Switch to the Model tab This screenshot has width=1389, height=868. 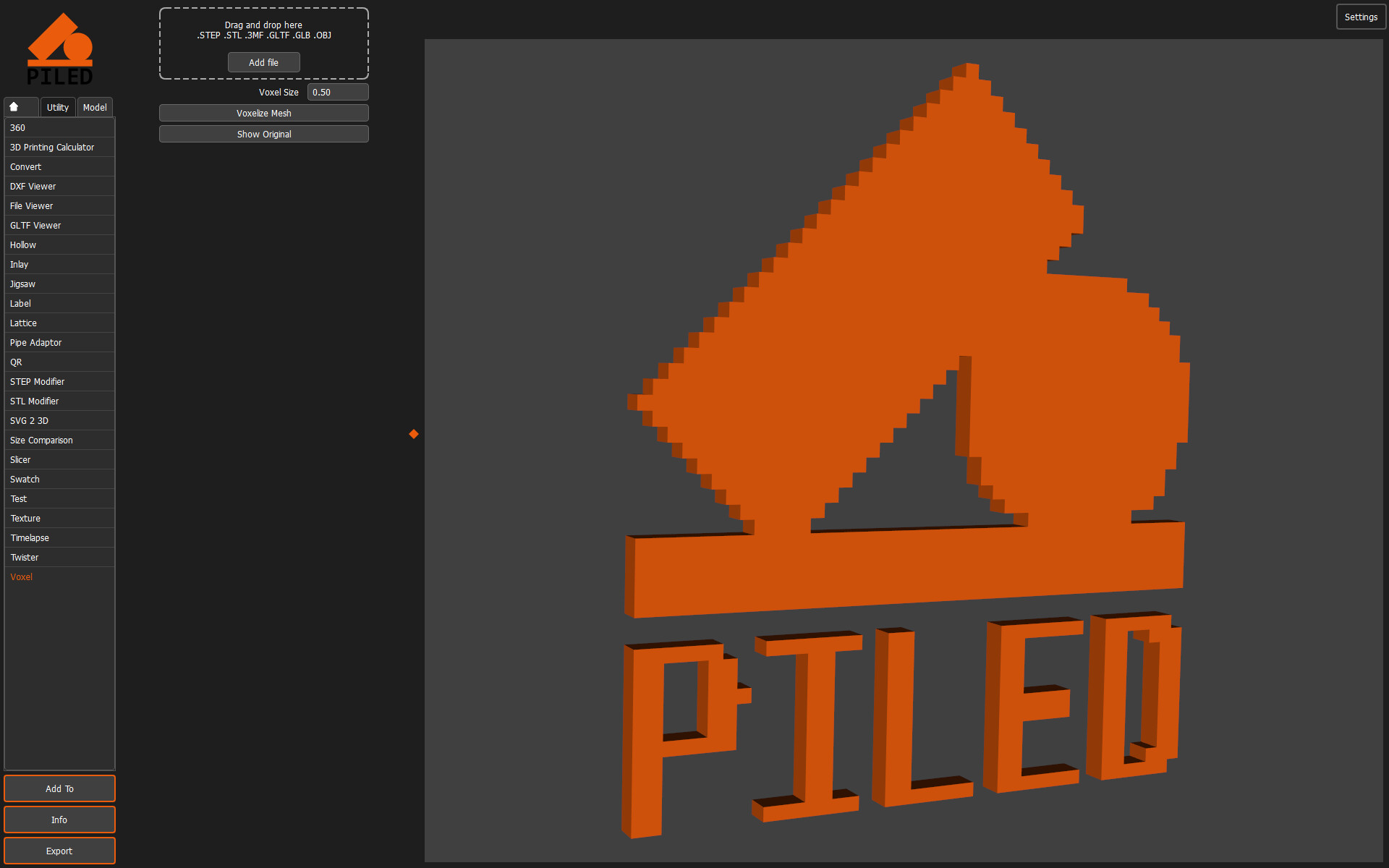point(95,107)
